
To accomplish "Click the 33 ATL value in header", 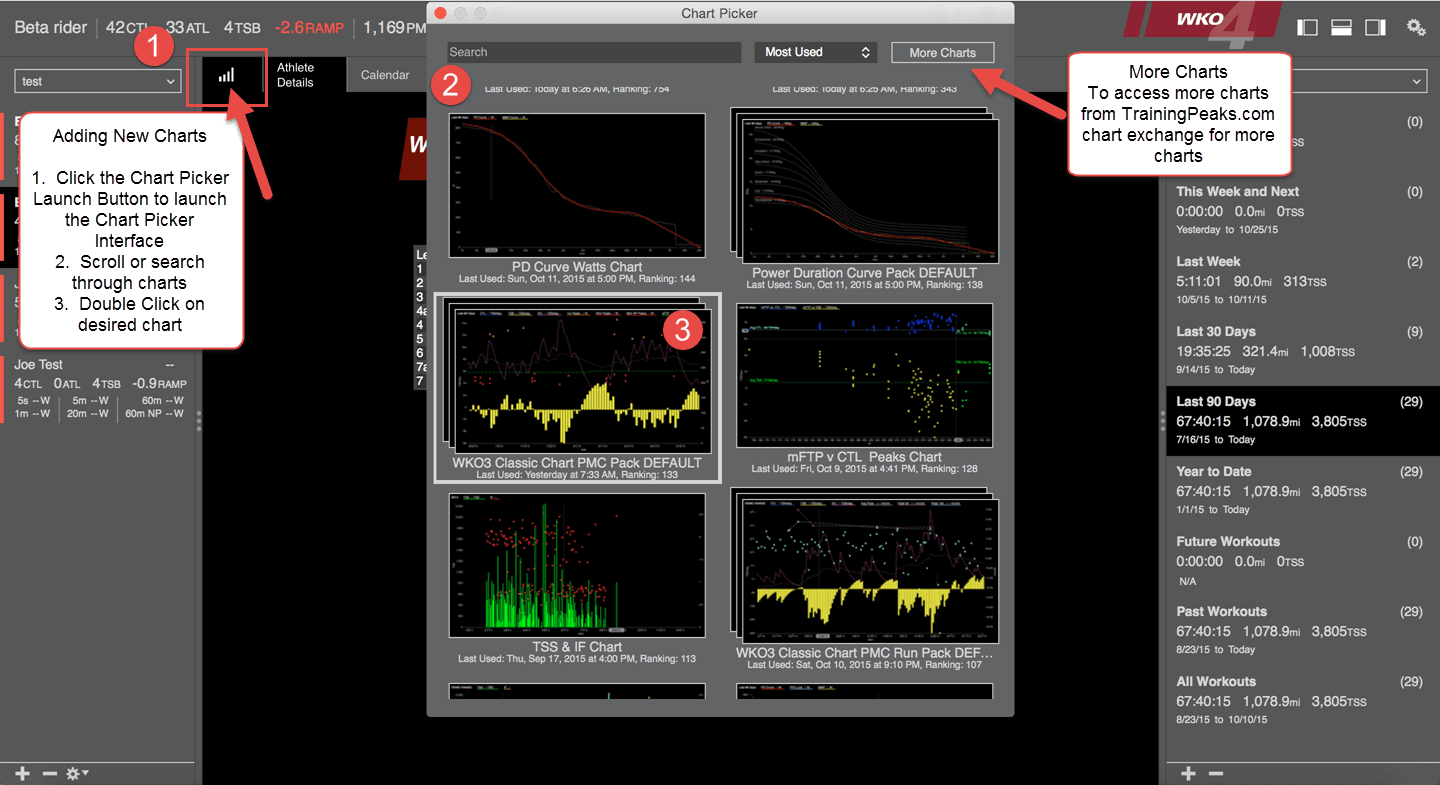I will 188,28.
